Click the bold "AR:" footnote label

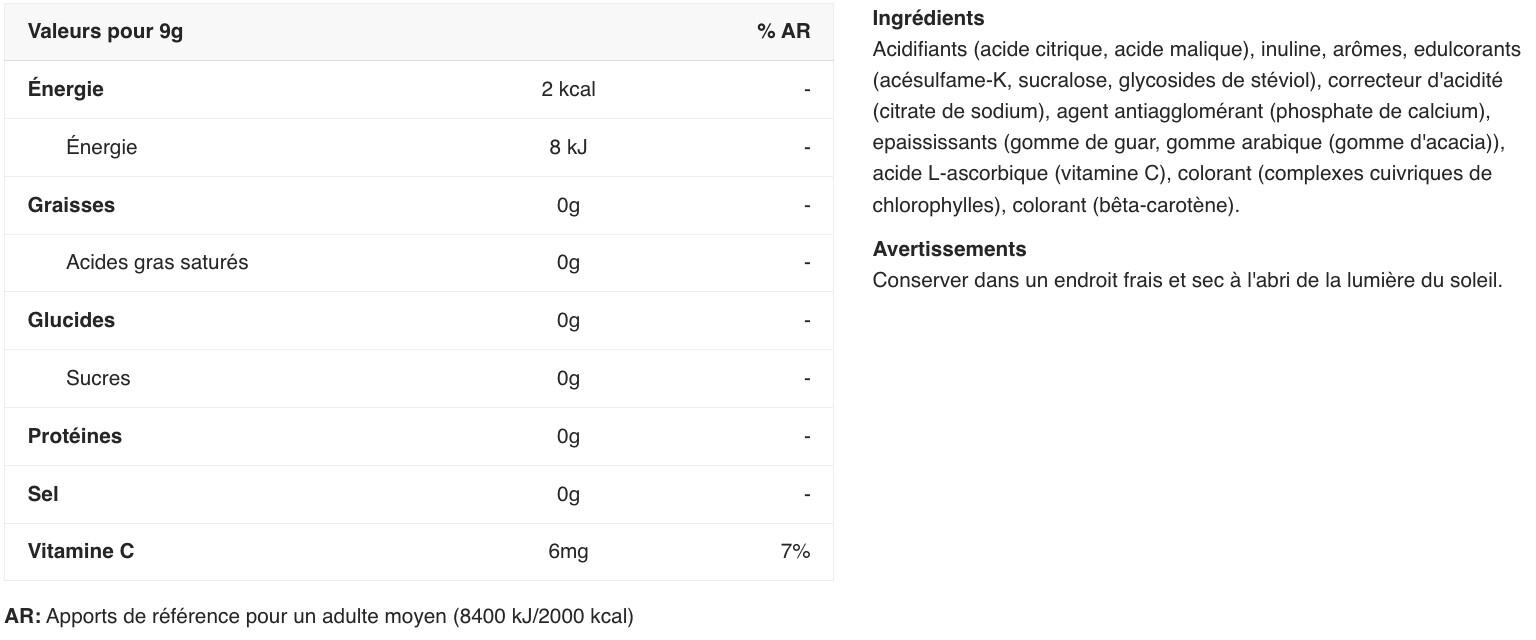click(x=23, y=616)
